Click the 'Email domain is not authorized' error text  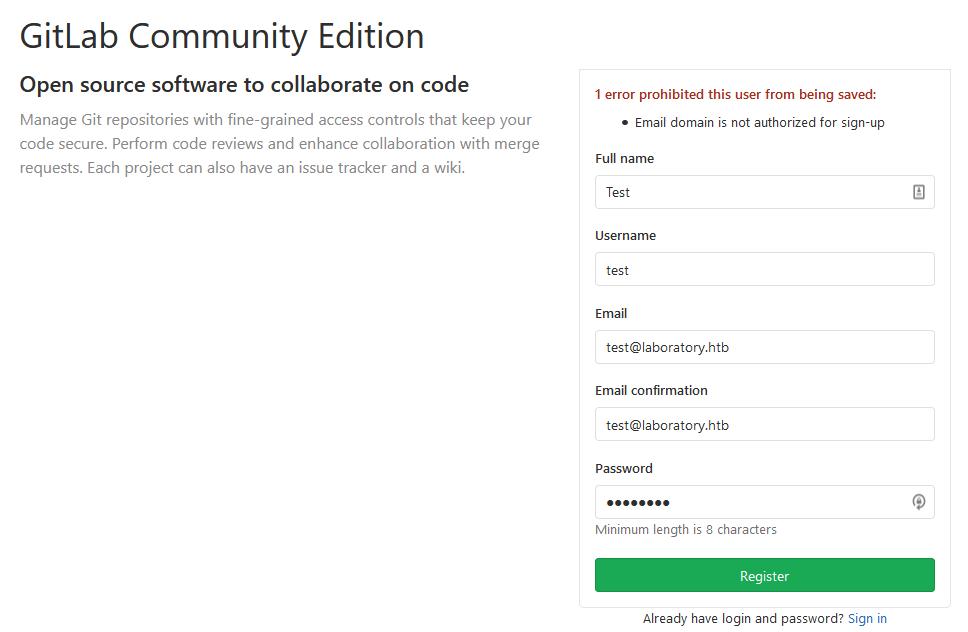pyautogui.click(x=760, y=123)
